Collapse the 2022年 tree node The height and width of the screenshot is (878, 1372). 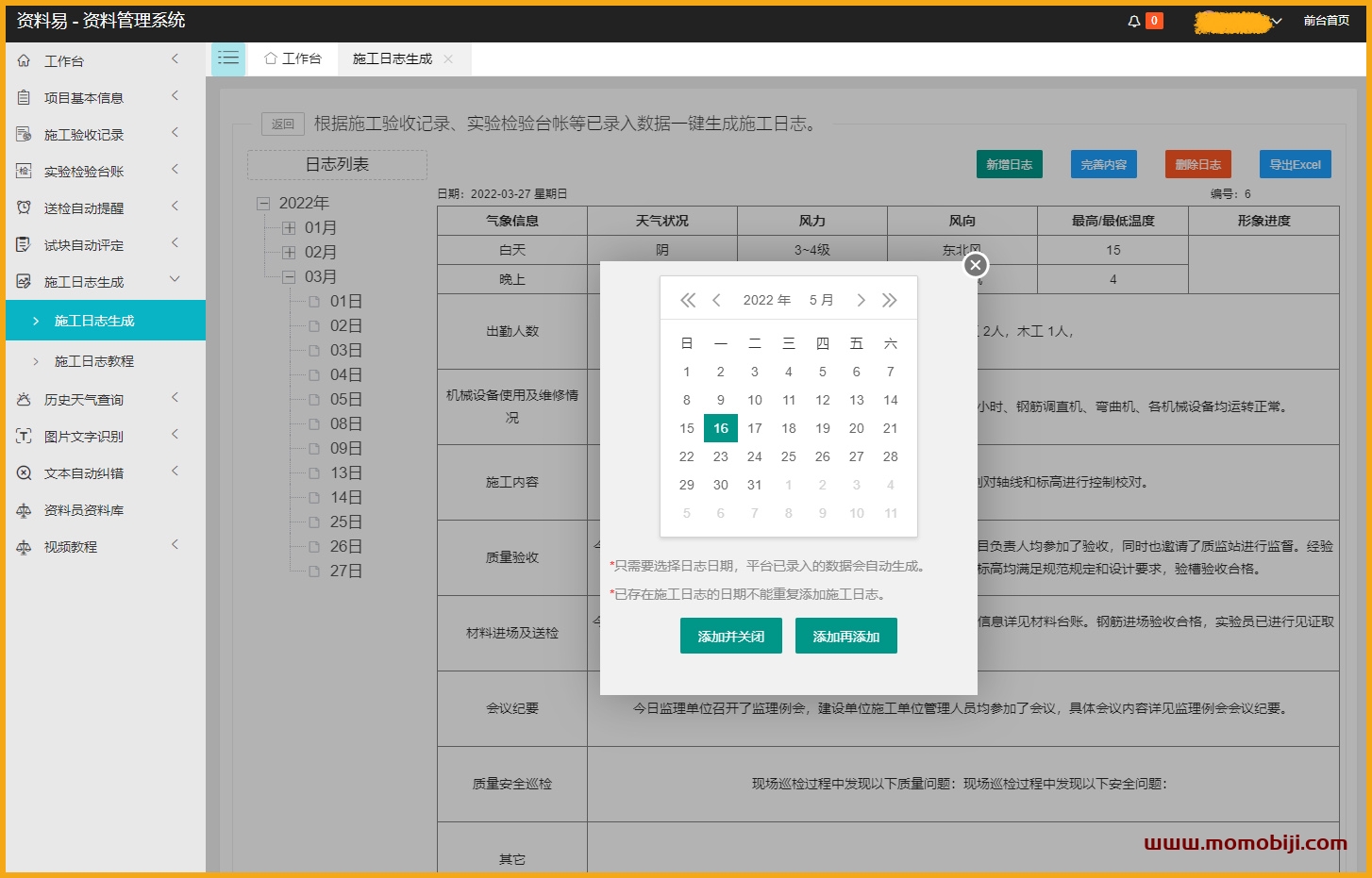(263, 203)
